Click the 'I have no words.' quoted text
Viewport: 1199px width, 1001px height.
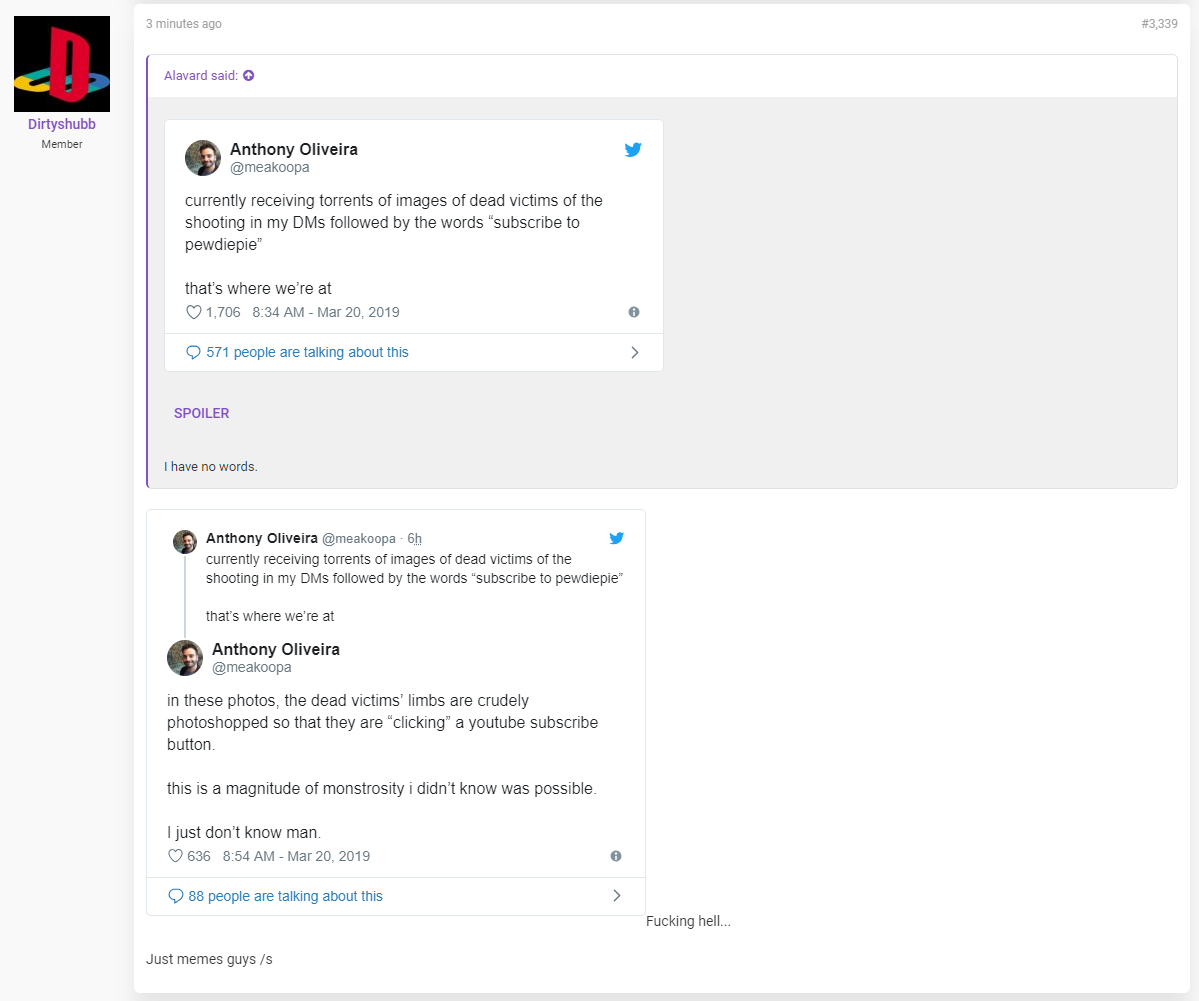click(210, 466)
